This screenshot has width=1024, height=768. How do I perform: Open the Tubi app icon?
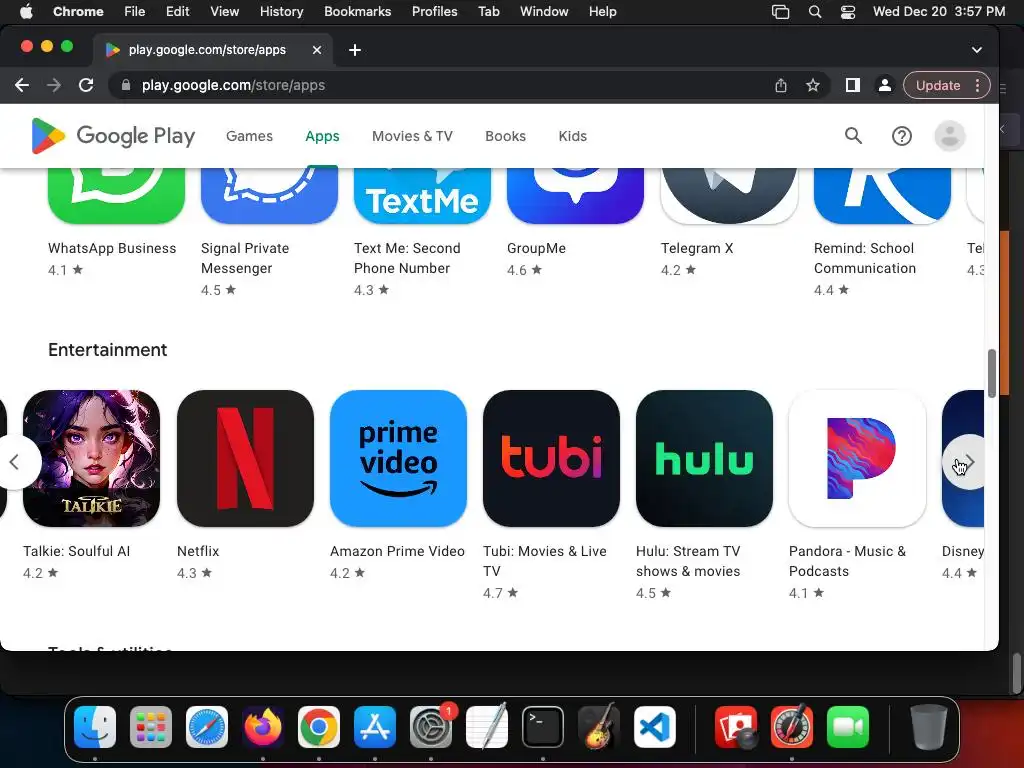(x=551, y=458)
